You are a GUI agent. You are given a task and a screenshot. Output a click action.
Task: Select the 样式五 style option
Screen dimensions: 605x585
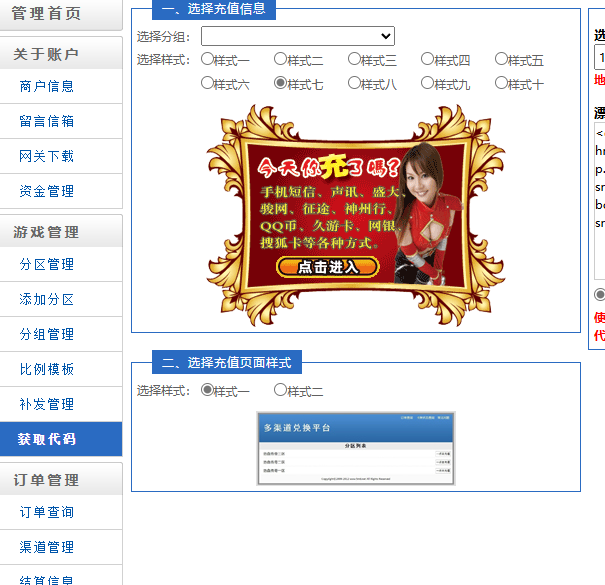[x=502, y=60]
